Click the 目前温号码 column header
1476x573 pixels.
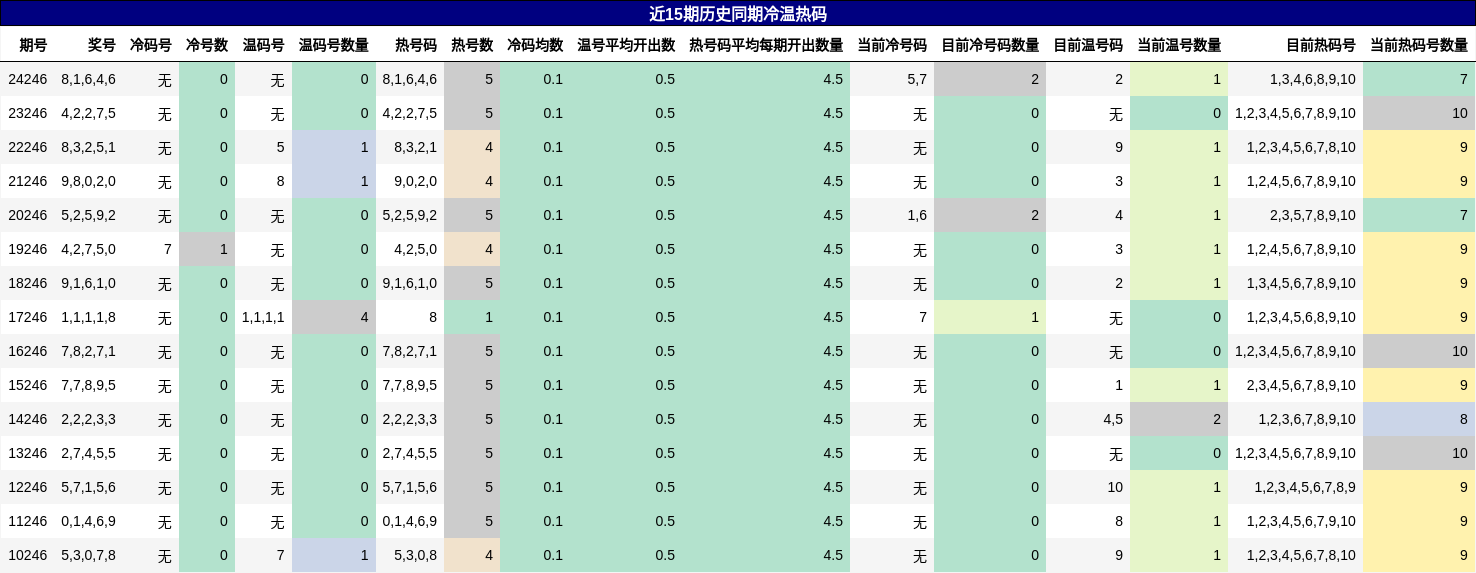click(x=1088, y=45)
